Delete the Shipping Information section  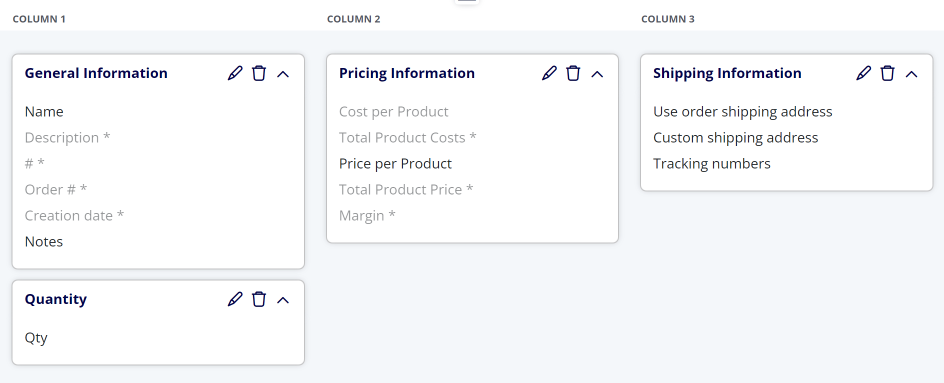pyautogui.click(x=887, y=73)
